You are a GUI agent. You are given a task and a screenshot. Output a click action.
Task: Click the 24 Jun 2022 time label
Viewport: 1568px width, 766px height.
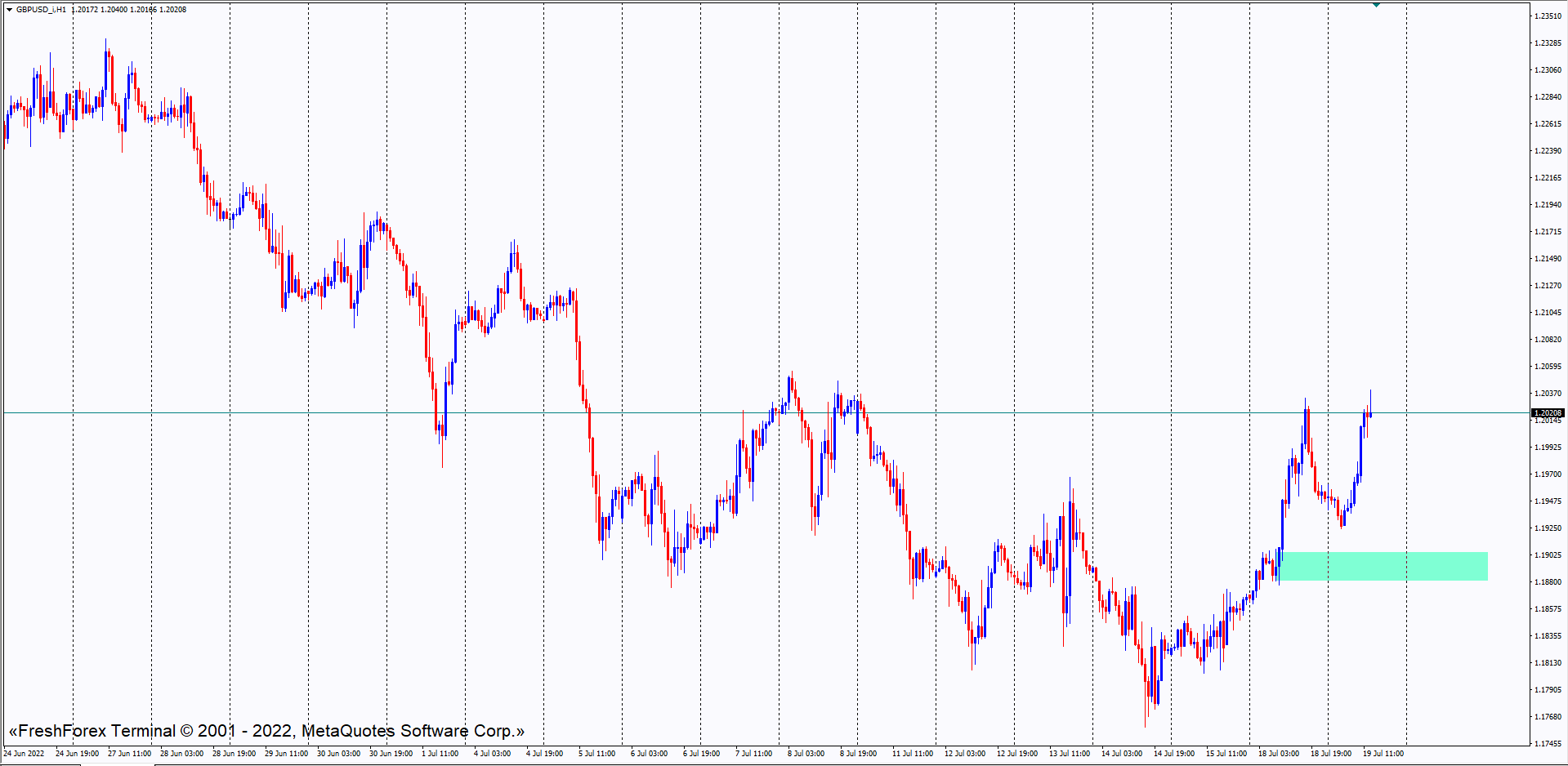(25, 754)
